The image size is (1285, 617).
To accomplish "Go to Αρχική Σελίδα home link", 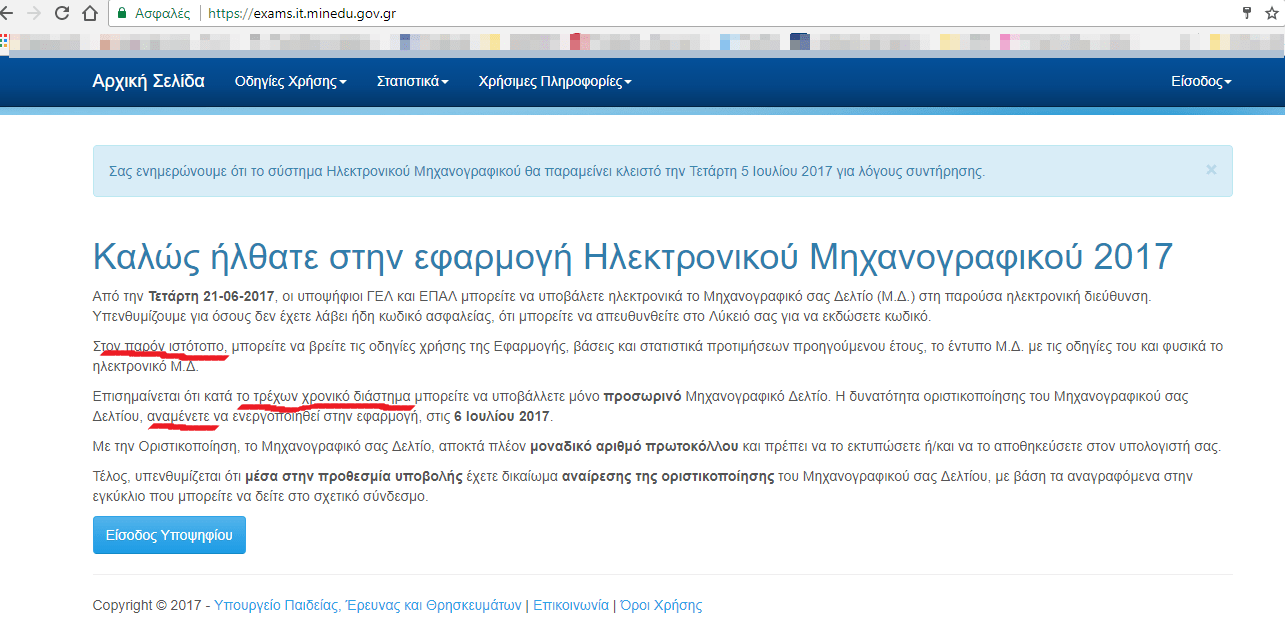I will tap(149, 81).
